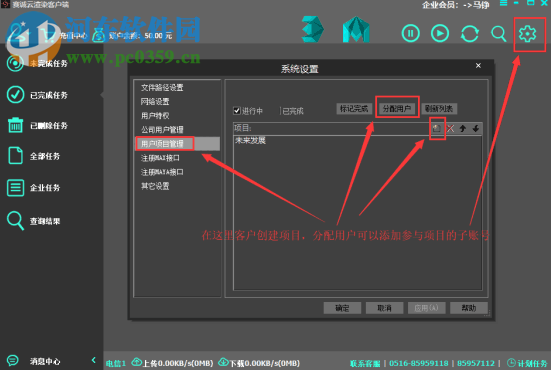Click the 分配用户 button

(396, 109)
